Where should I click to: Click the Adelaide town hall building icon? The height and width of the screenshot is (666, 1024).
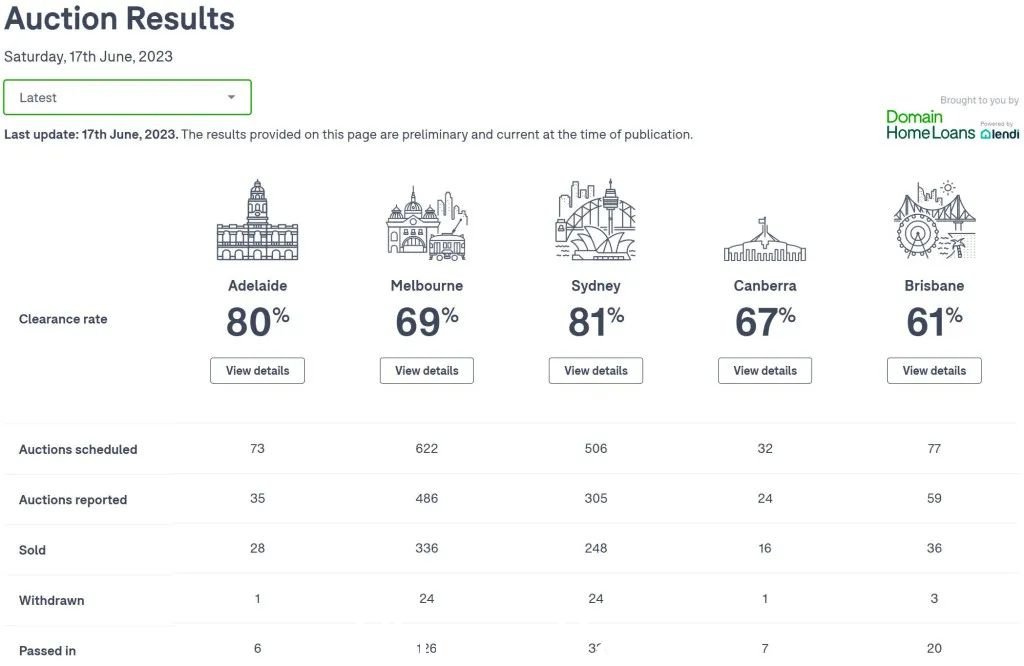pos(257,220)
